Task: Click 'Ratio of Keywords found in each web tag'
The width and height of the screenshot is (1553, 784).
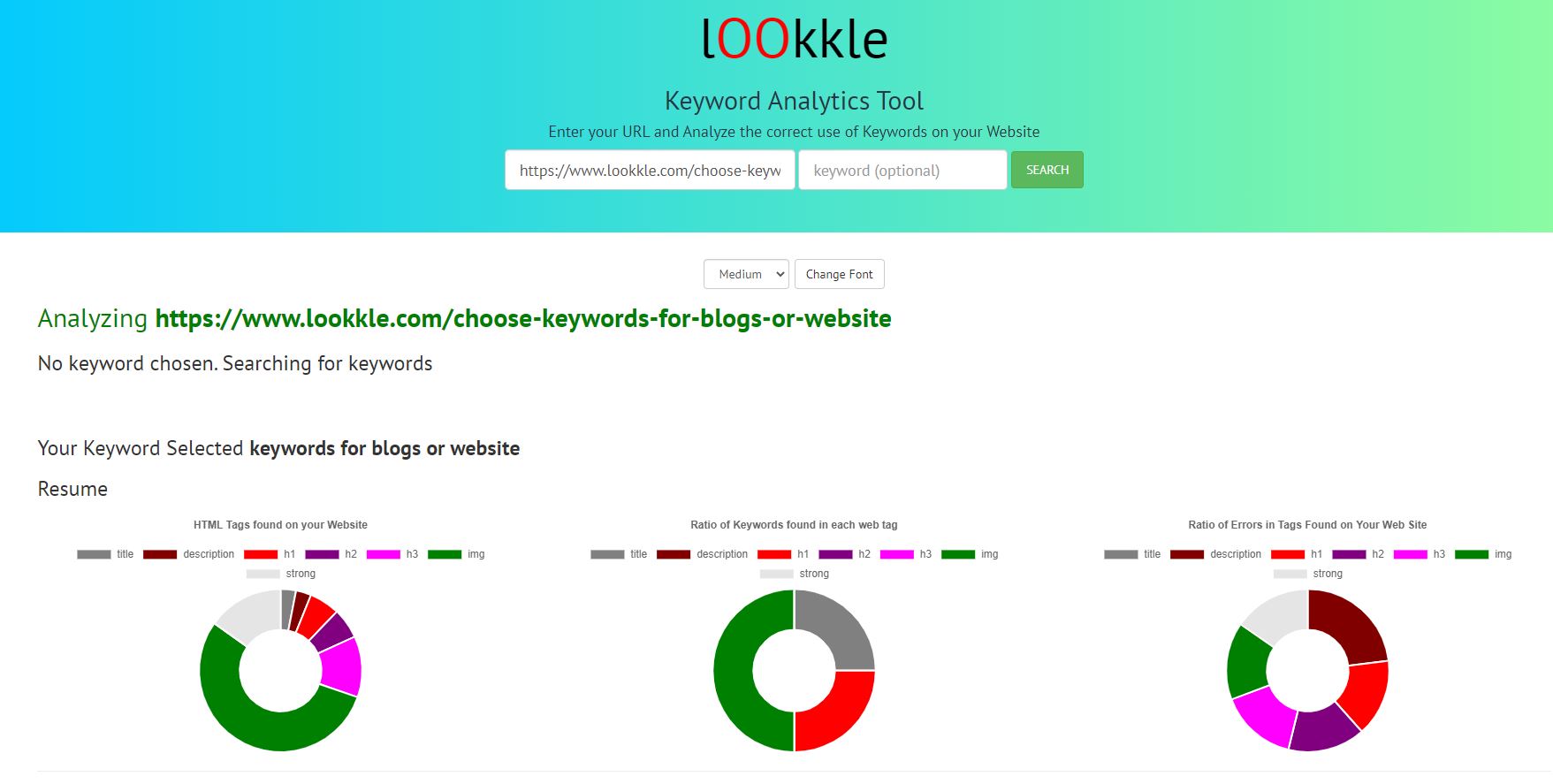Action: [x=794, y=525]
